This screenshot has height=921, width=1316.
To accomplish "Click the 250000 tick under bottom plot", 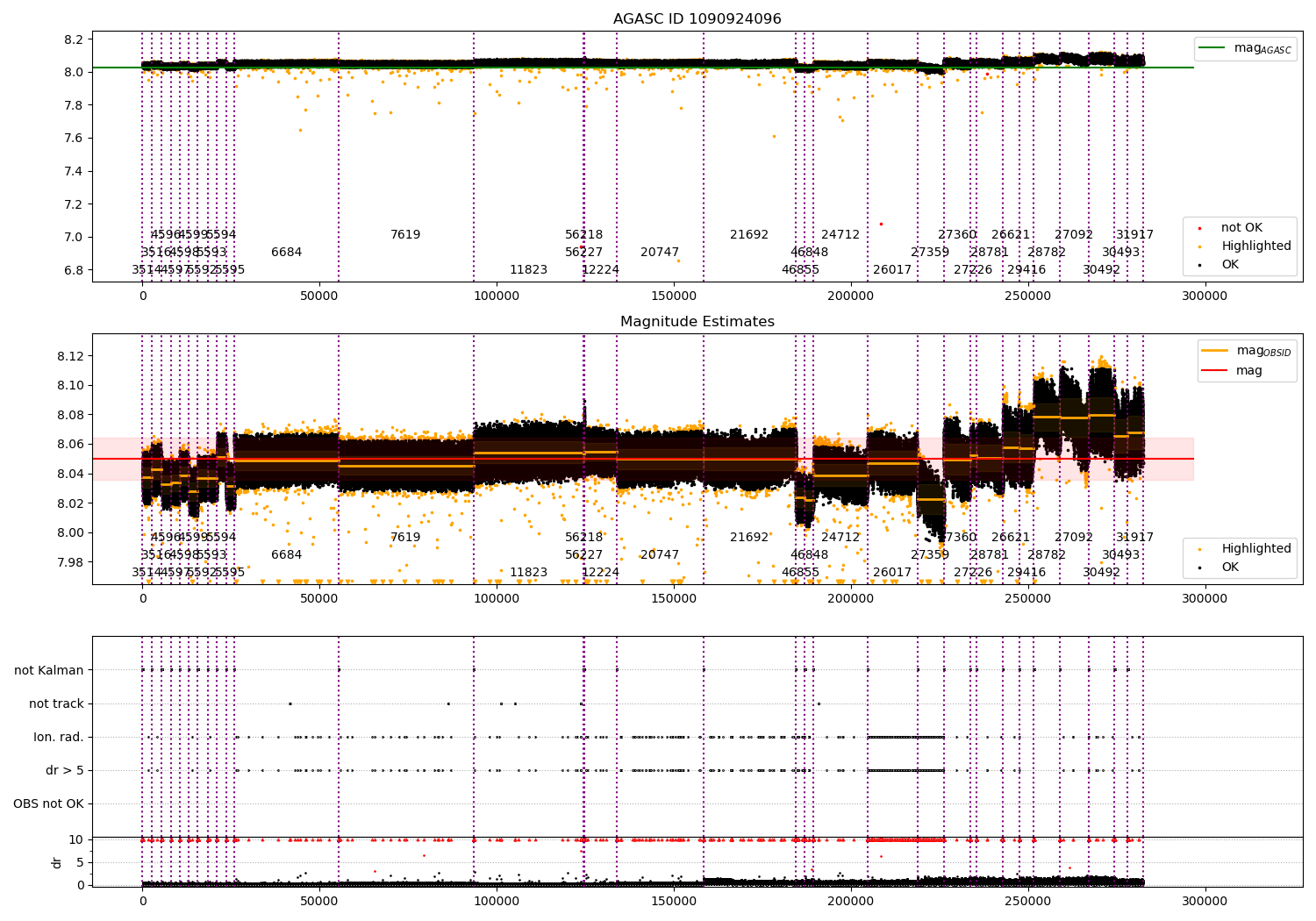I will (1027, 902).
